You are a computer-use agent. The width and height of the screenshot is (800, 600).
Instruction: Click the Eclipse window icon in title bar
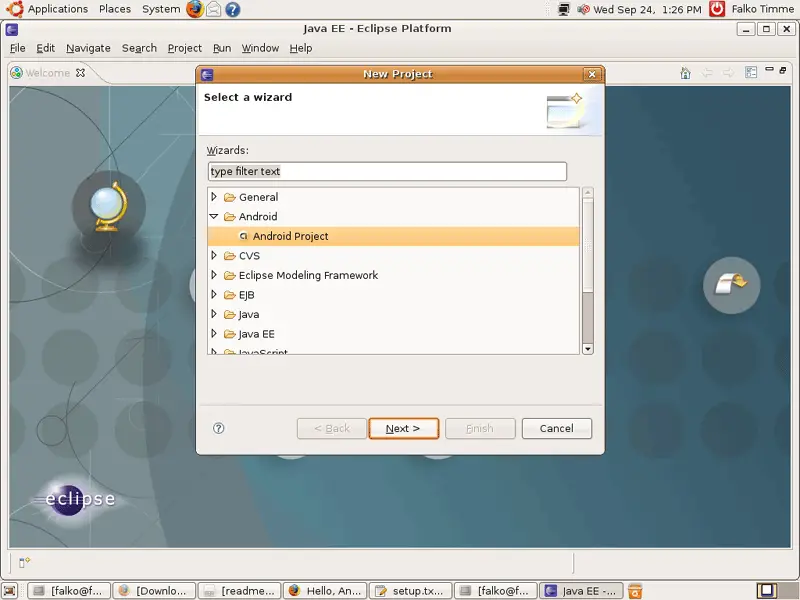coord(12,29)
